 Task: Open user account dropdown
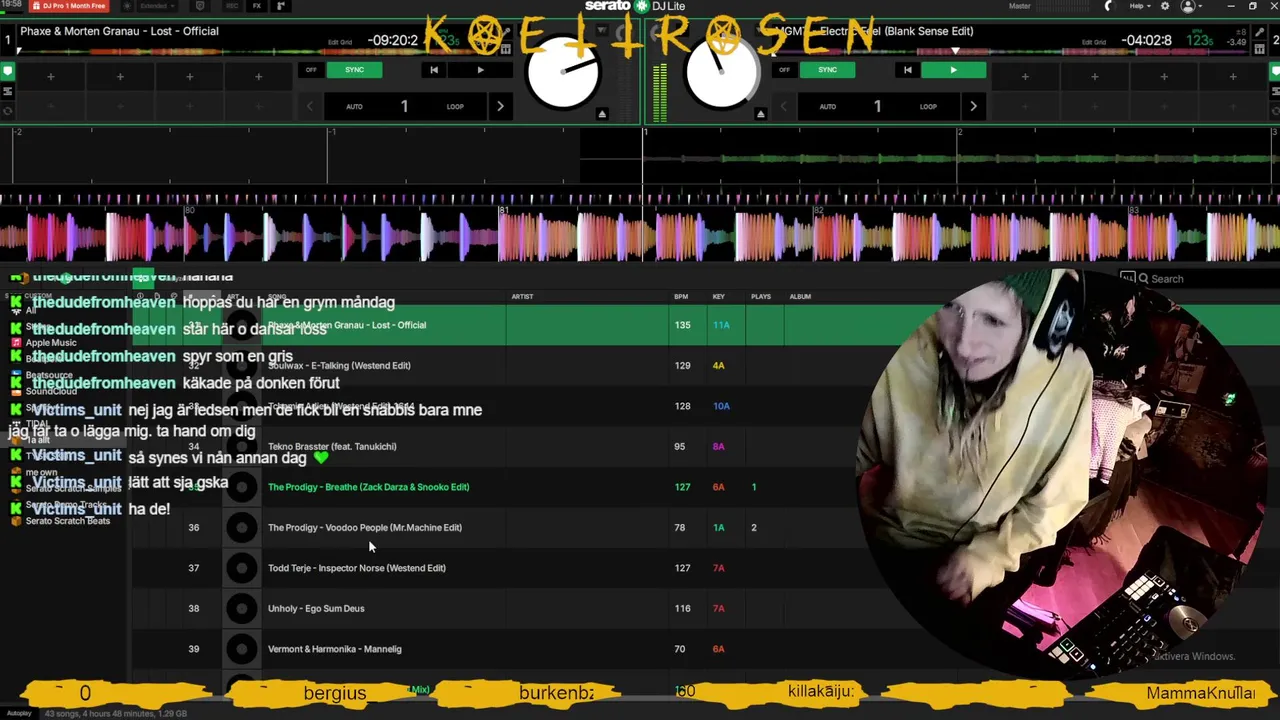pyautogui.click(x=1190, y=6)
